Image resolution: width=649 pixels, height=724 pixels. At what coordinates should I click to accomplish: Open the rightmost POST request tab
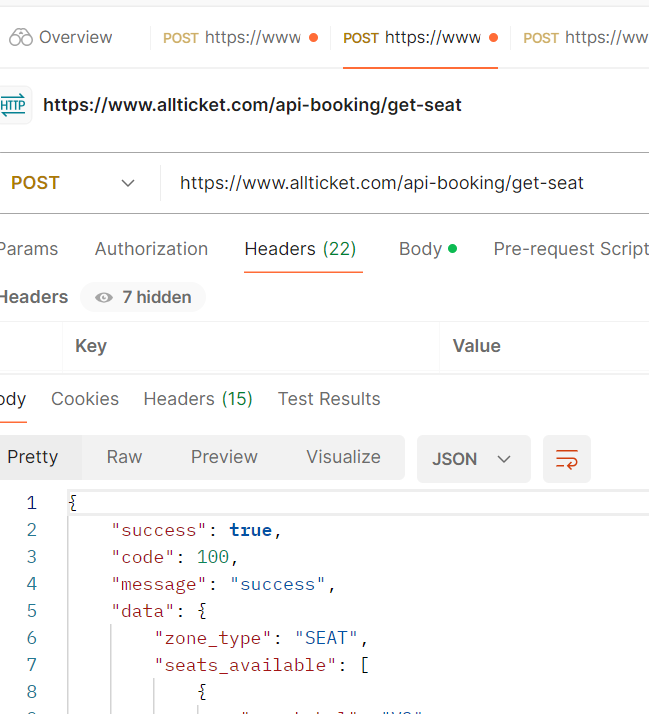click(585, 37)
